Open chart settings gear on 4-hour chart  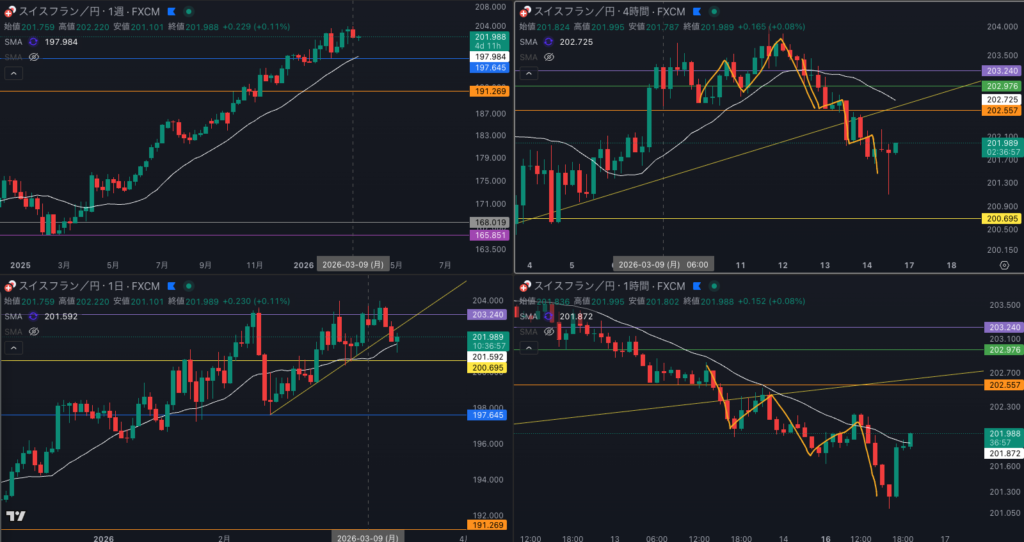[1004, 265]
